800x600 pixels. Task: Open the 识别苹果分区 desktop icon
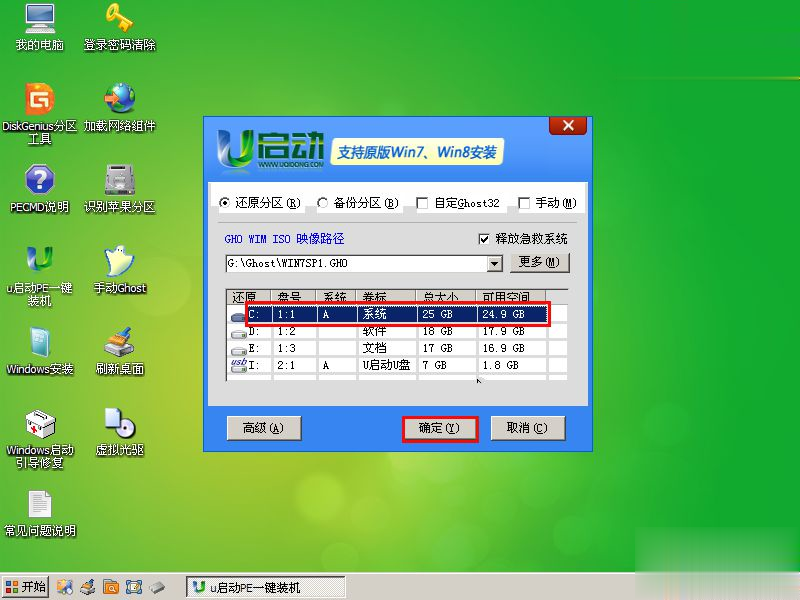click(x=120, y=181)
